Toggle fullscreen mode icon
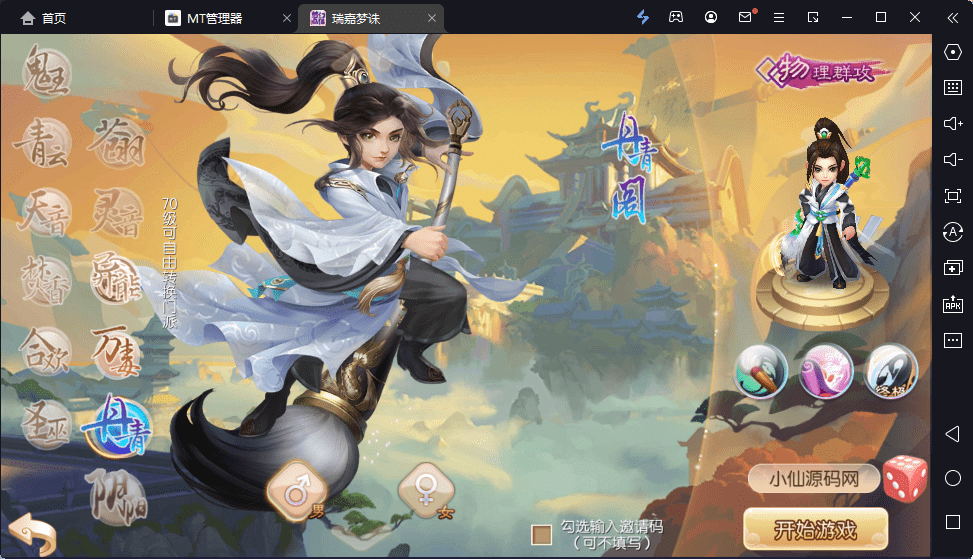Viewport: 973px width, 559px height. click(x=953, y=196)
